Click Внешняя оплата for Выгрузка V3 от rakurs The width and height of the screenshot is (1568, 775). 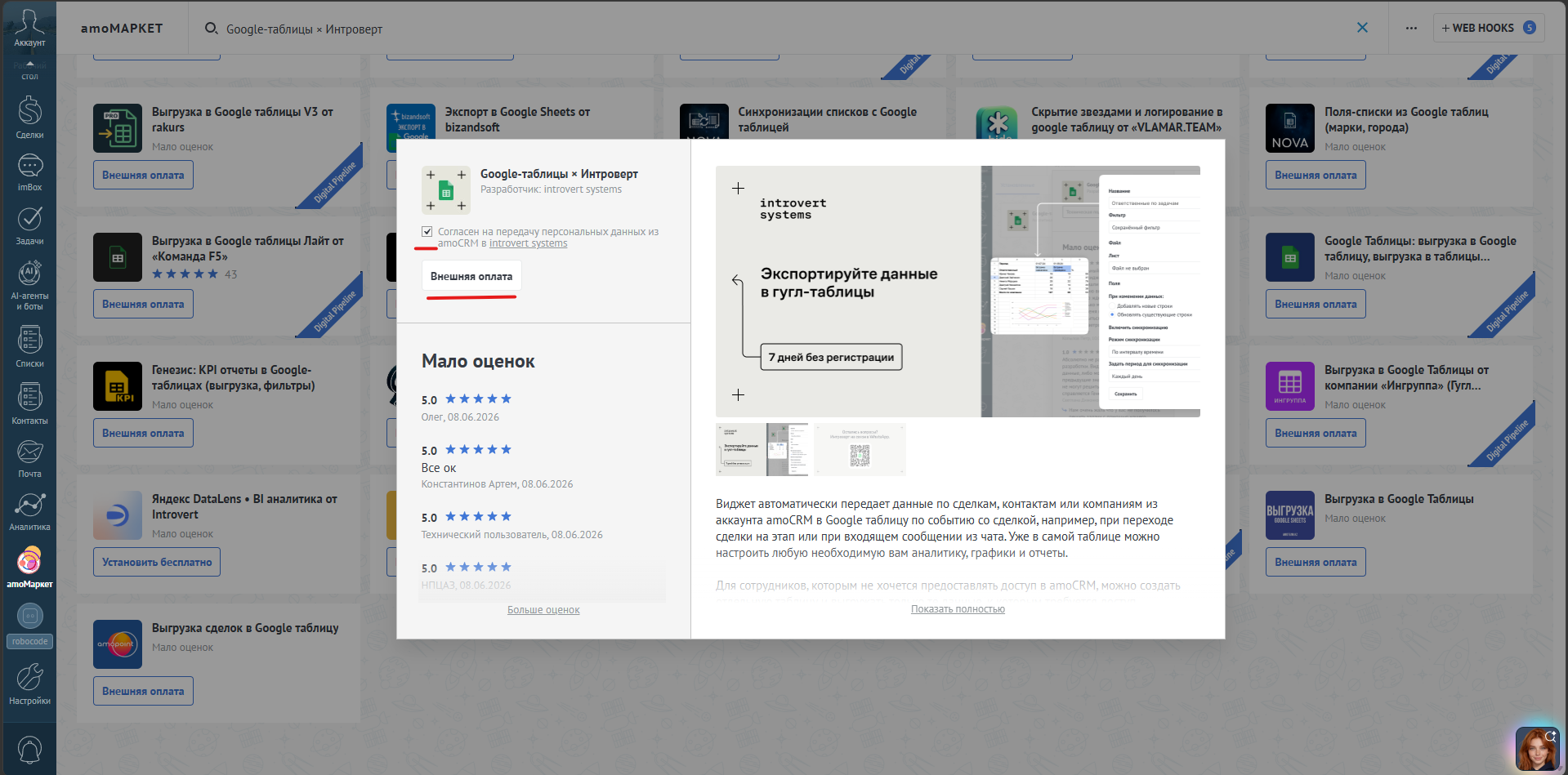coord(143,175)
